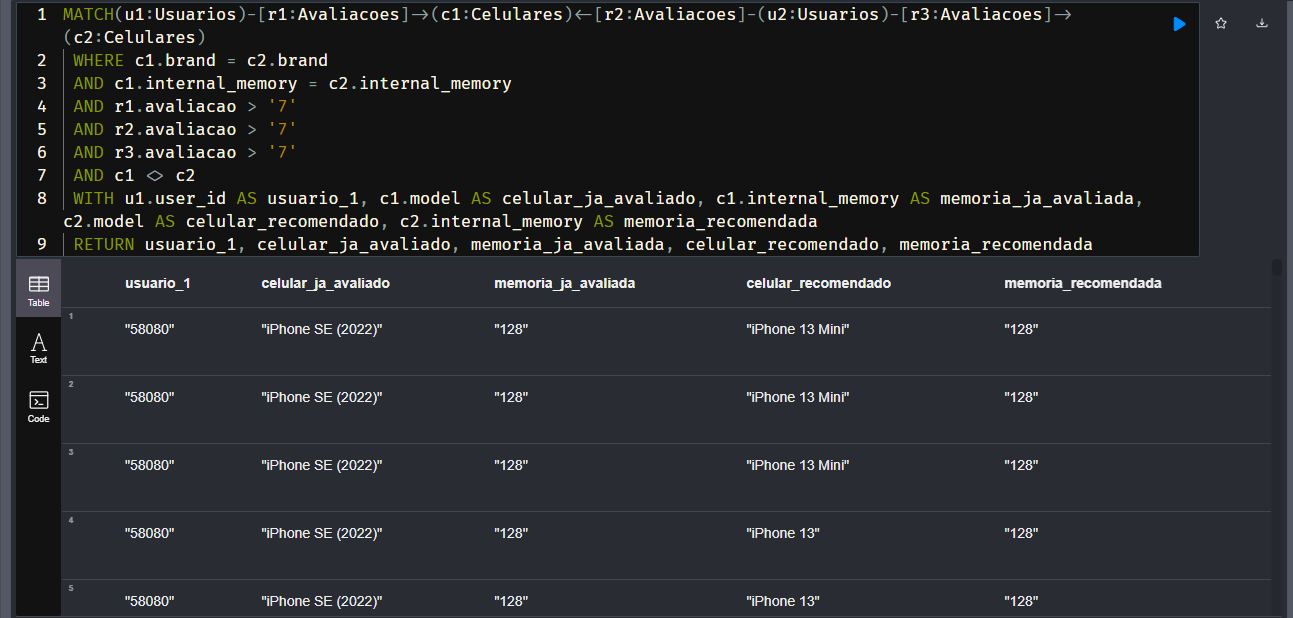This screenshot has height=618, width=1293.
Task: Run the Cypher query with the play button
Action: (1180, 24)
